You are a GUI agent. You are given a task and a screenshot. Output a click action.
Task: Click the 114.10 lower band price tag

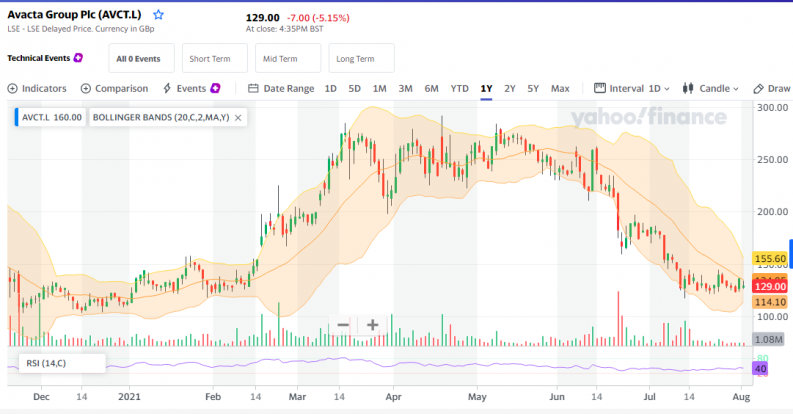770,302
